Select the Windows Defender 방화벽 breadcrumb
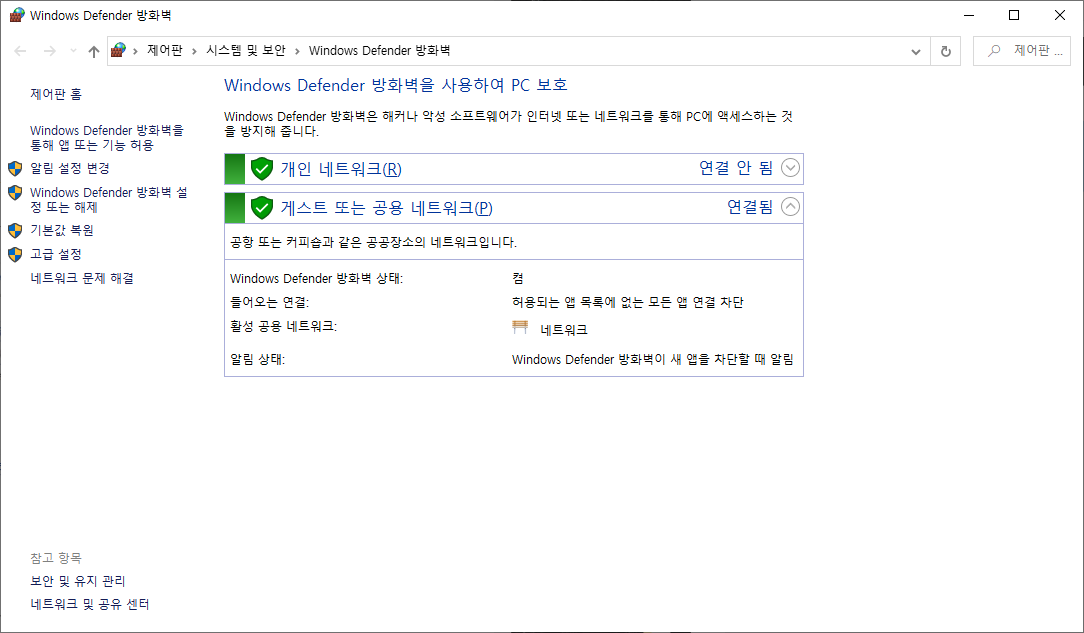Screen dimensions: 1084x633 pos(380,50)
